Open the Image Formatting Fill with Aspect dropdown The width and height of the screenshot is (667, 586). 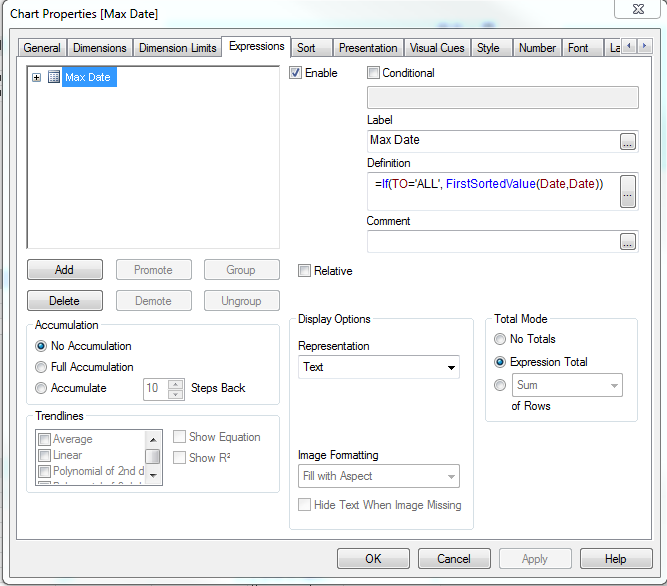379,476
